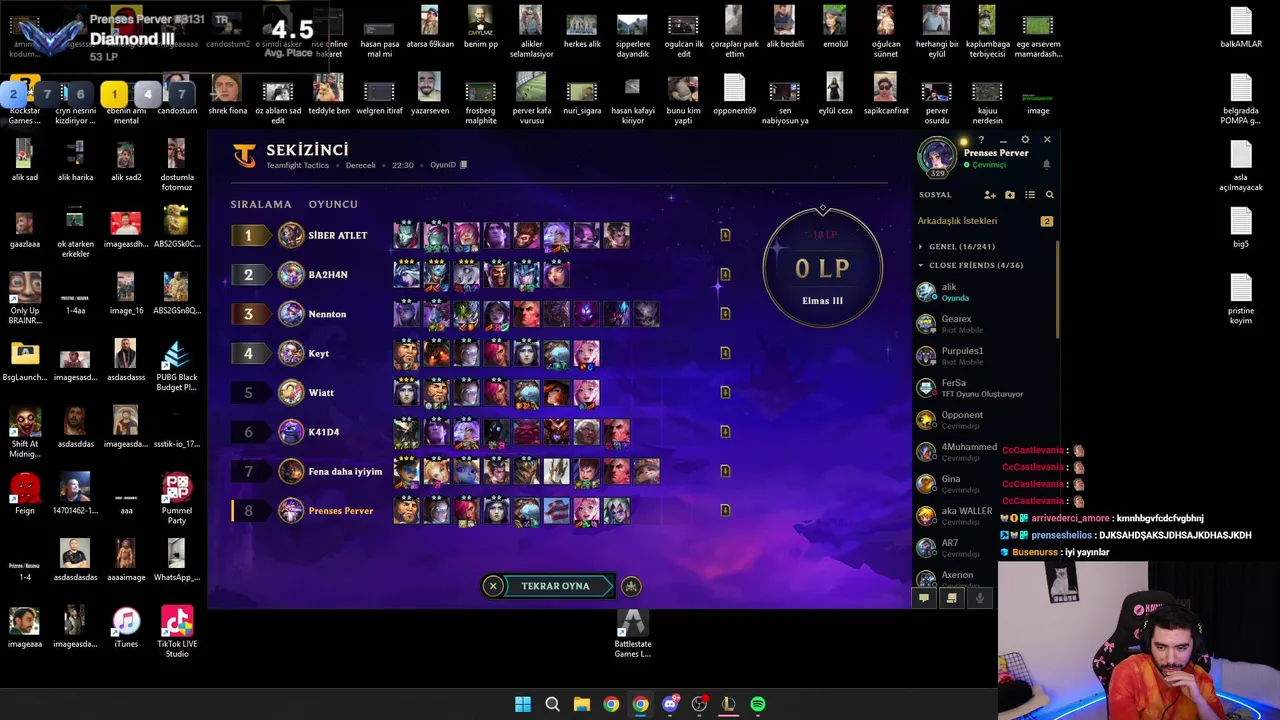The image size is (1280, 720).
Task: Open the report icon in Keyt's row
Action: pyautogui.click(x=725, y=353)
